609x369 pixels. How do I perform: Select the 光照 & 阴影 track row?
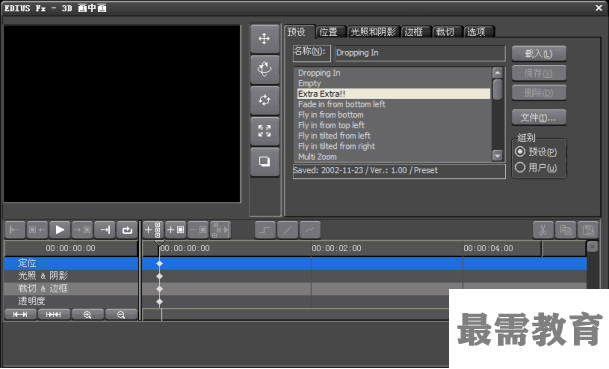coord(71,276)
